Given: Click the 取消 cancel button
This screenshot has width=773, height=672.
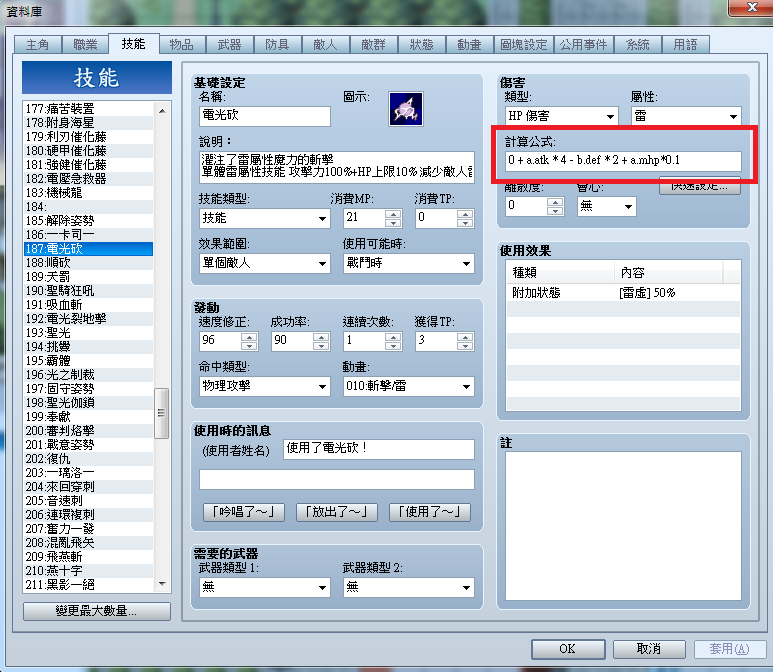Looking at the screenshot, I should tap(649, 649).
